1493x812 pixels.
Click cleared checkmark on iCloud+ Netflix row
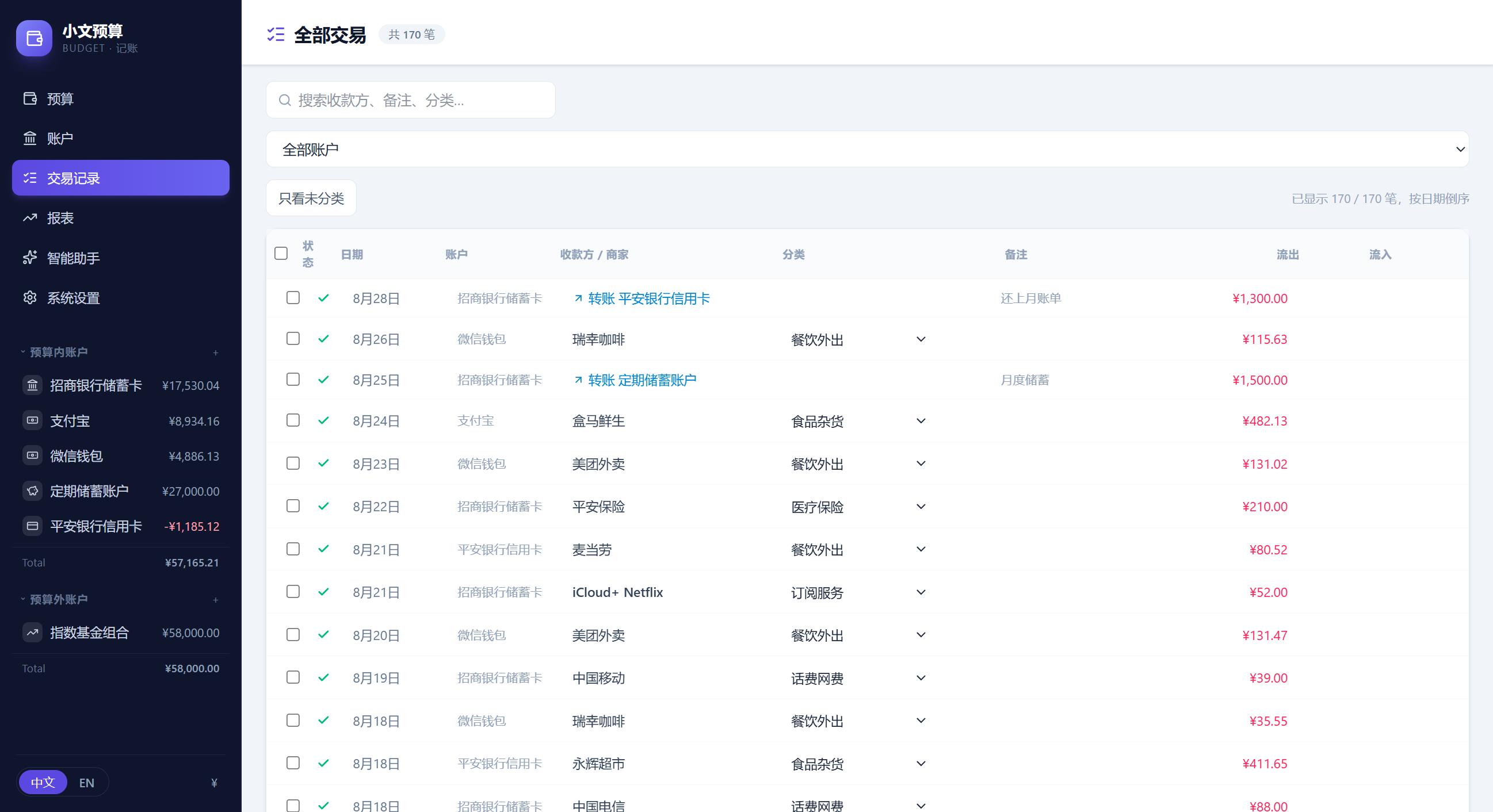click(323, 592)
